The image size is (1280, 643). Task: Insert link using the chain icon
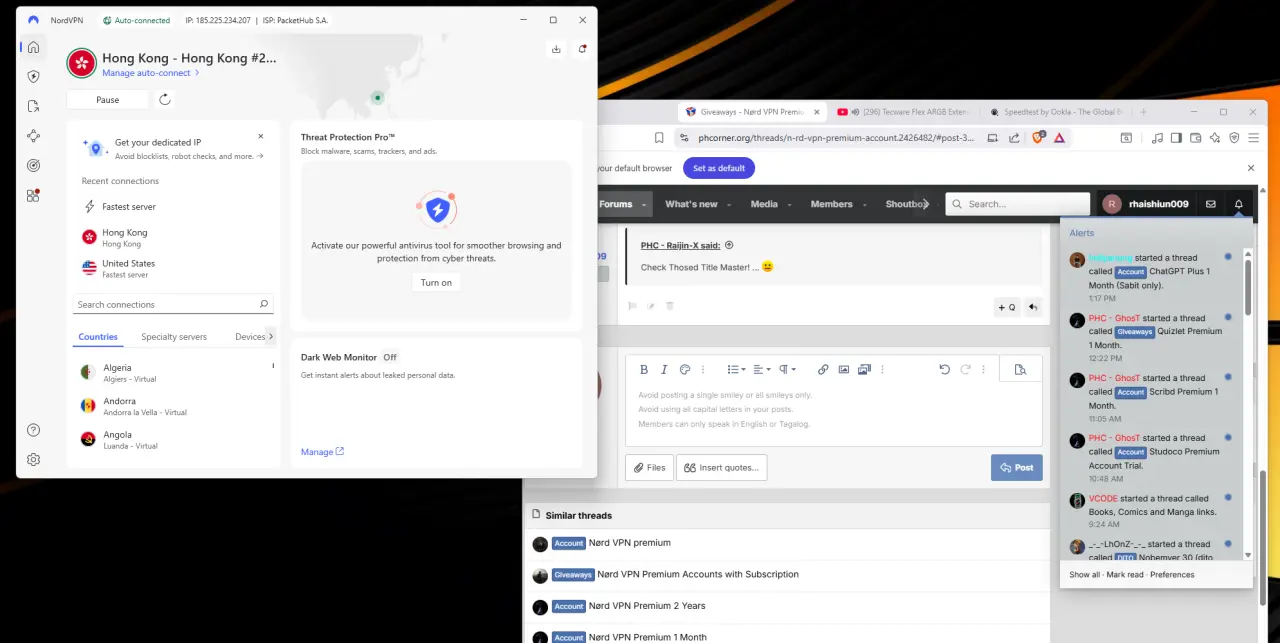823,369
